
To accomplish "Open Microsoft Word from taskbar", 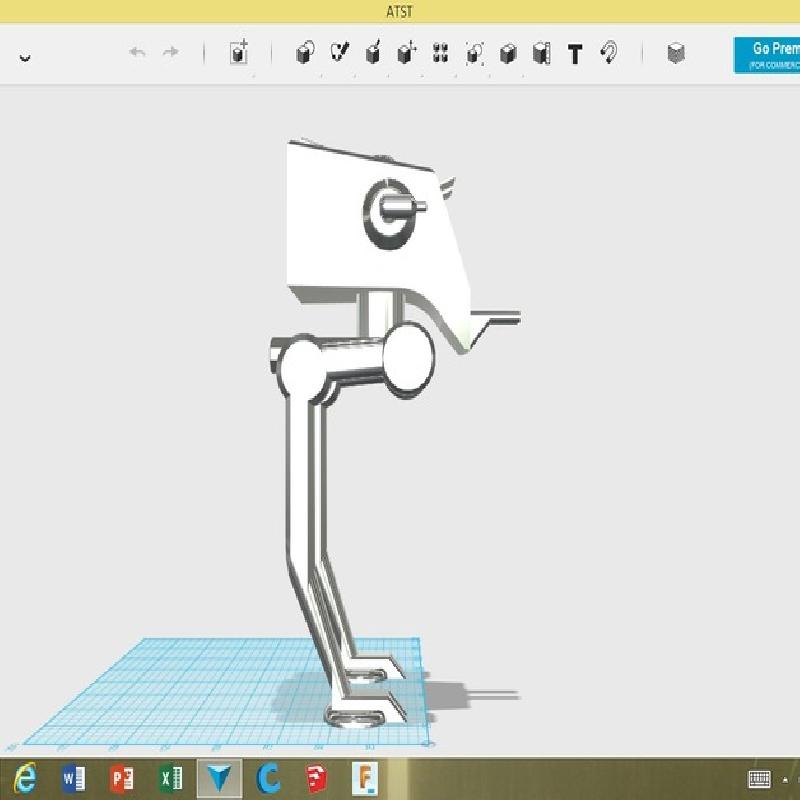I will tap(73, 779).
